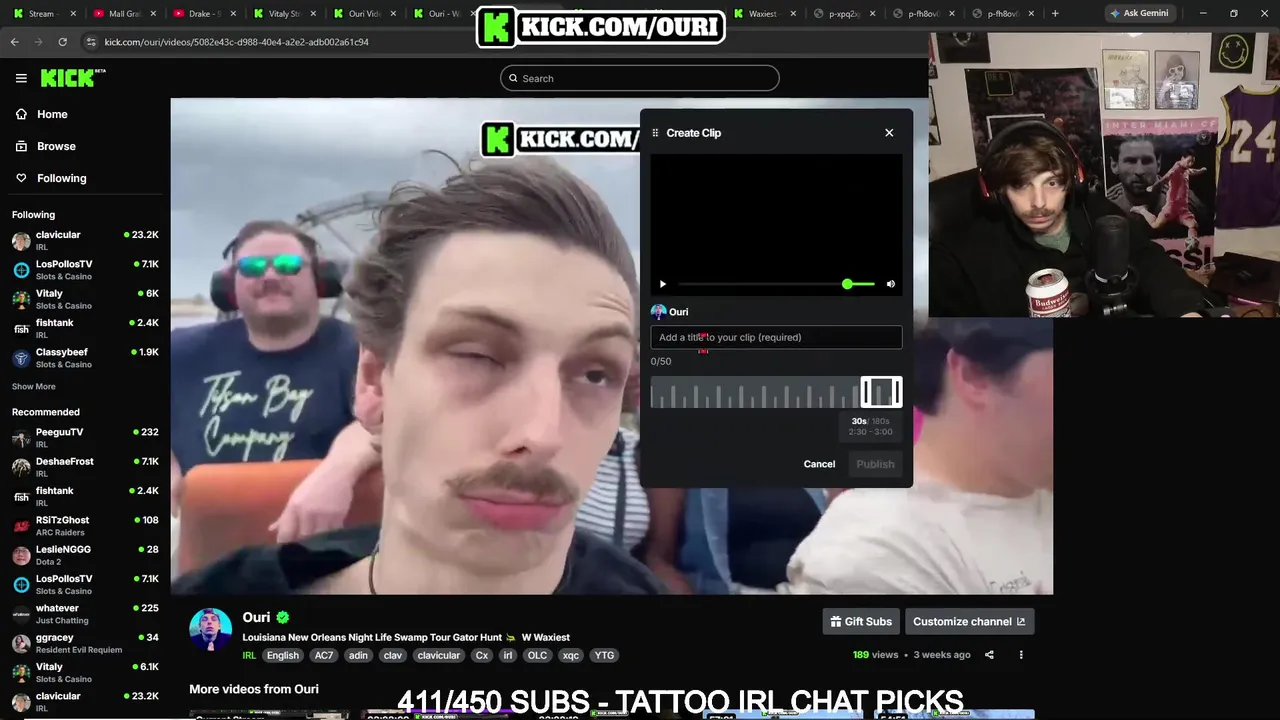Mute the clip preview volume icon
Image resolution: width=1280 pixels, height=720 pixels.
pos(891,284)
